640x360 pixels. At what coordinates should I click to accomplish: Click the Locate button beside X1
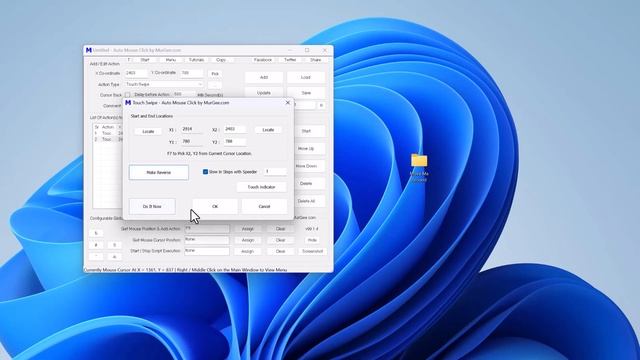point(148,131)
